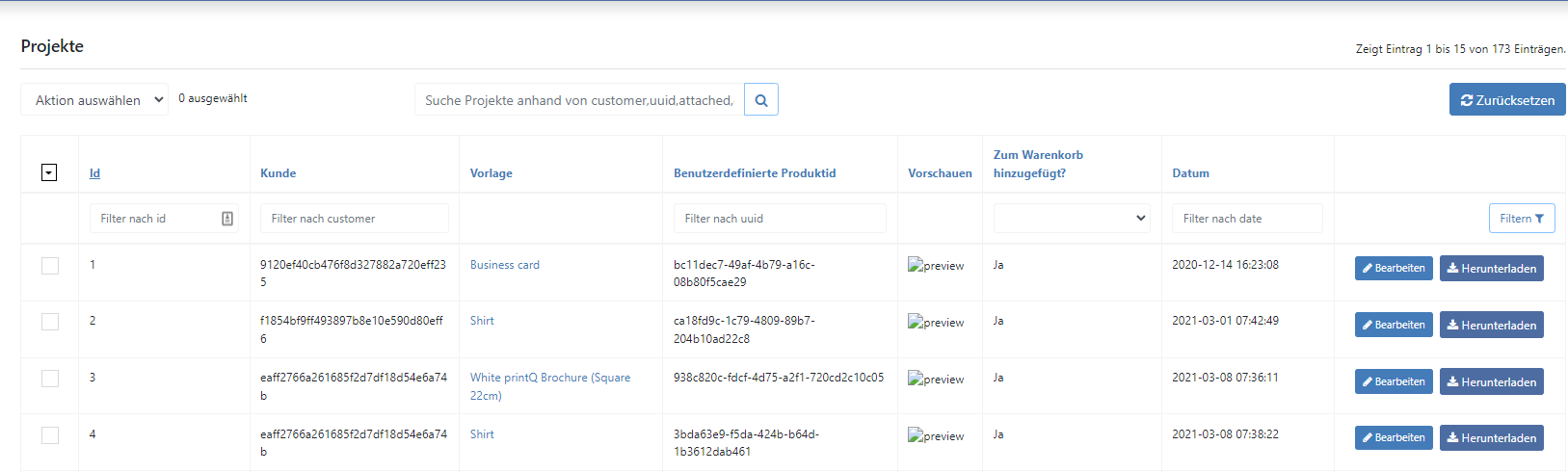The image size is (1568, 472).
Task: Open the Aktion auswählen dropdown
Action: pyautogui.click(x=94, y=99)
